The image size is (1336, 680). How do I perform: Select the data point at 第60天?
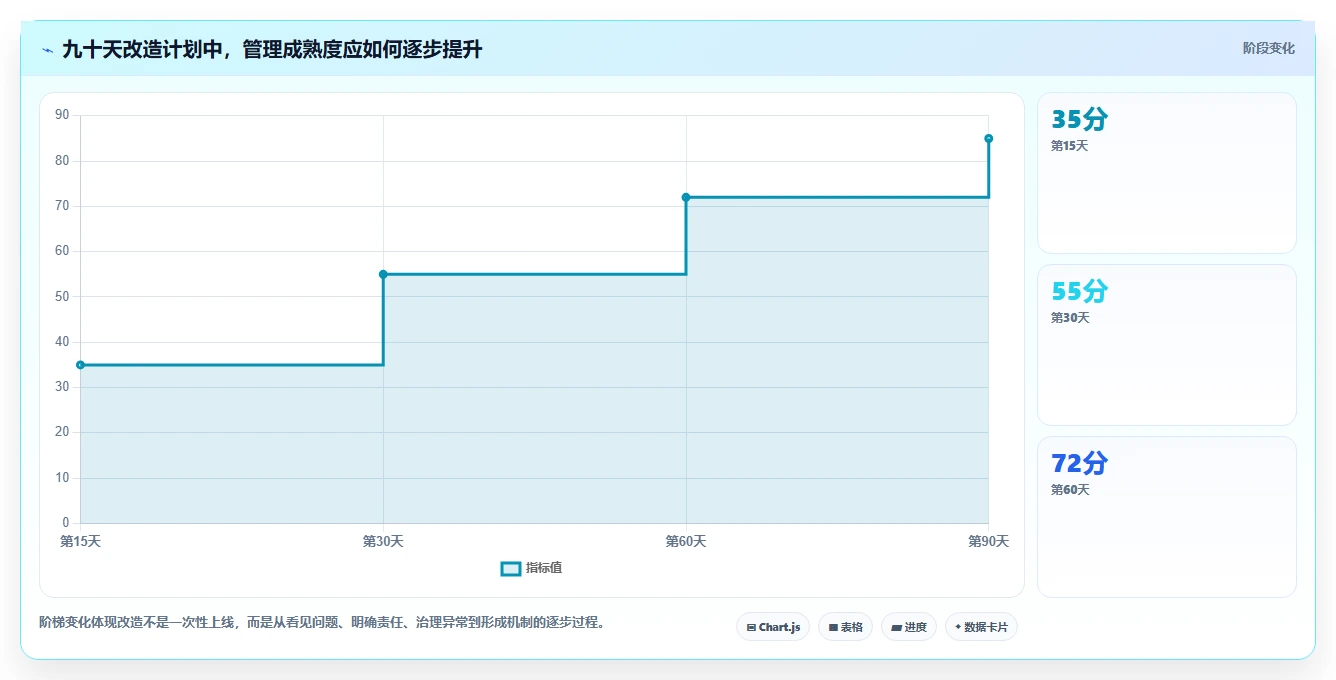pos(686,197)
